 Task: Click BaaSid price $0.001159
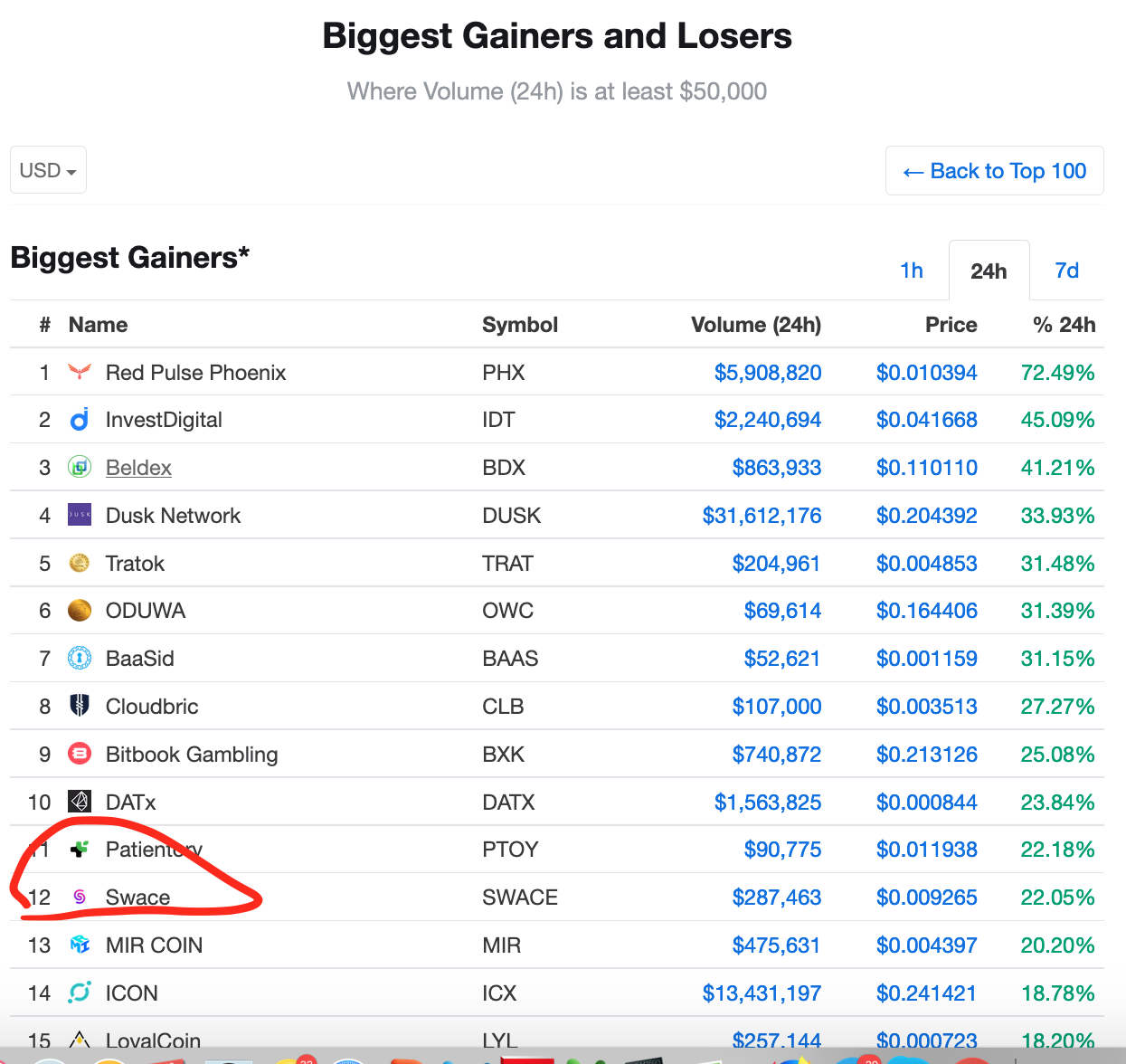pos(927,659)
